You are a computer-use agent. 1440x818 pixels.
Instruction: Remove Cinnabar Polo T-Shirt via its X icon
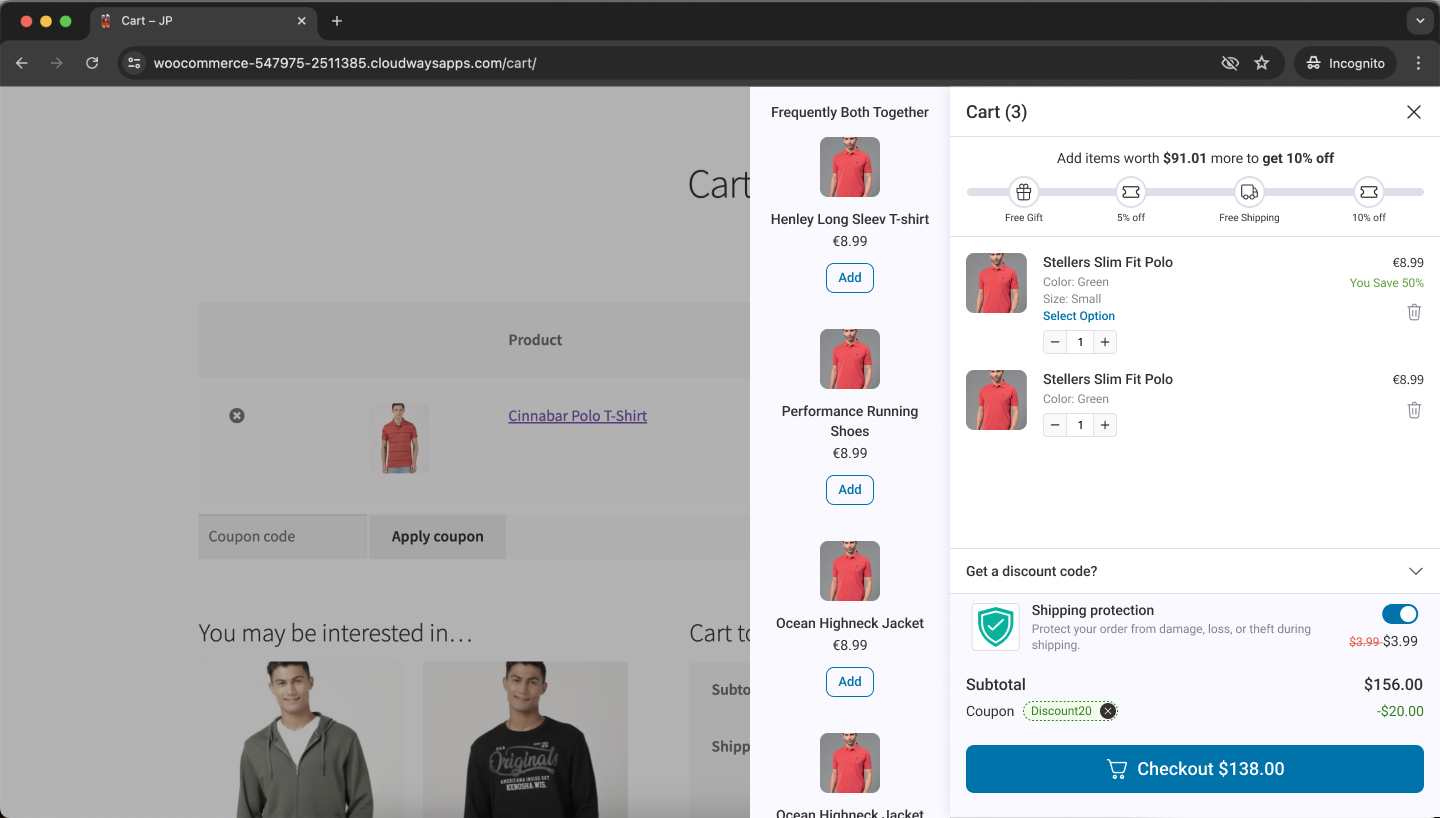(x=237, y=415)
